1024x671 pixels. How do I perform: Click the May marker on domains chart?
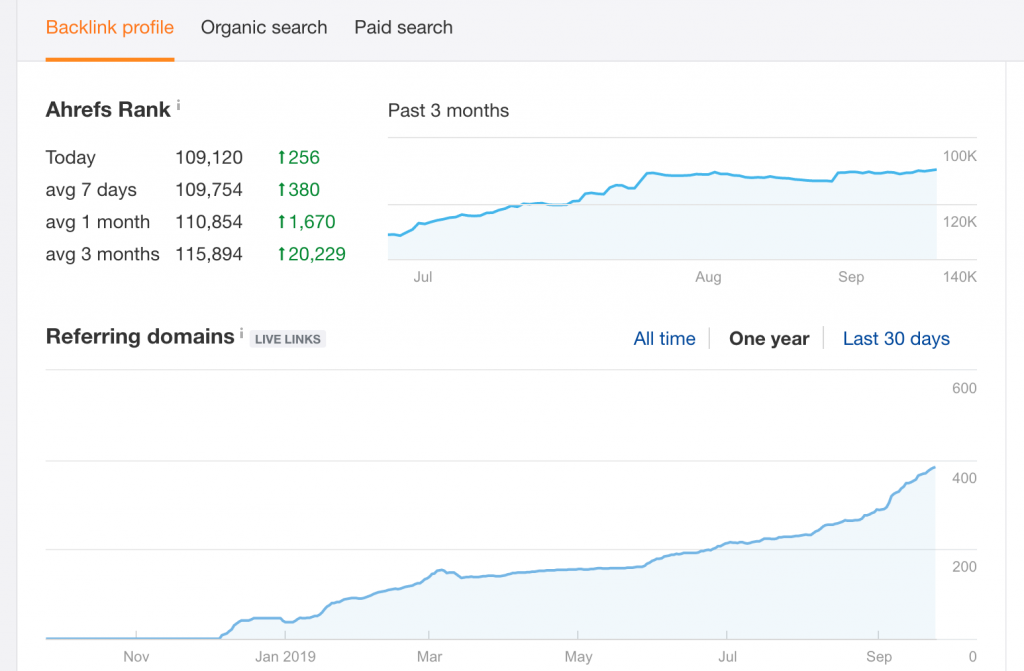click(578, 657)
